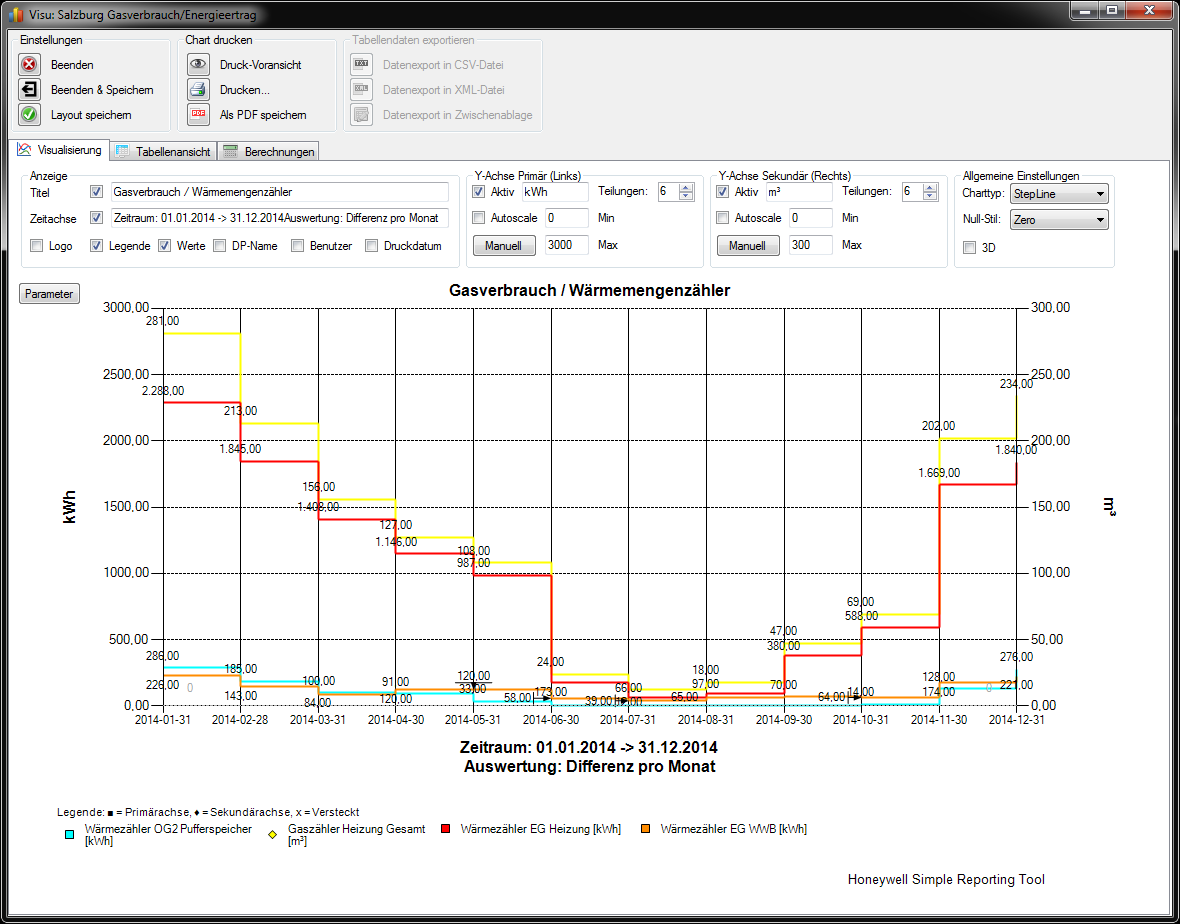Click the CSV-Datei export icon
This screenshot has height=924, width=1180.
[x=361, y=65]
